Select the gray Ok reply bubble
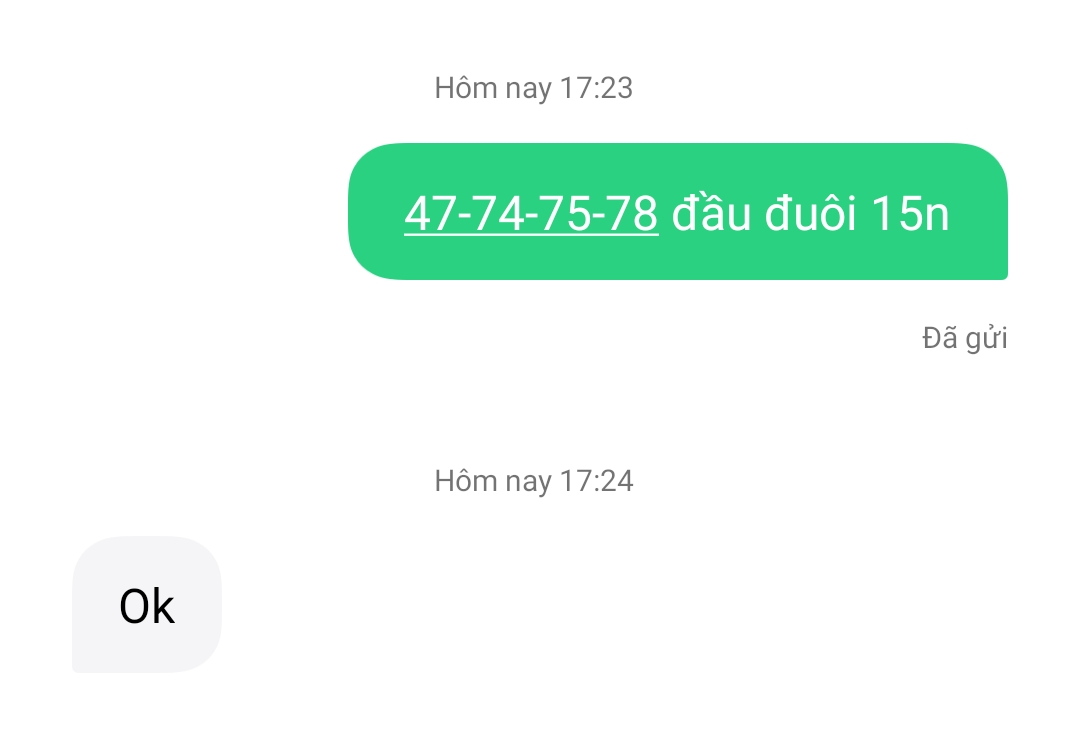The image size is (1080, 748). click(x=147, y=604)
